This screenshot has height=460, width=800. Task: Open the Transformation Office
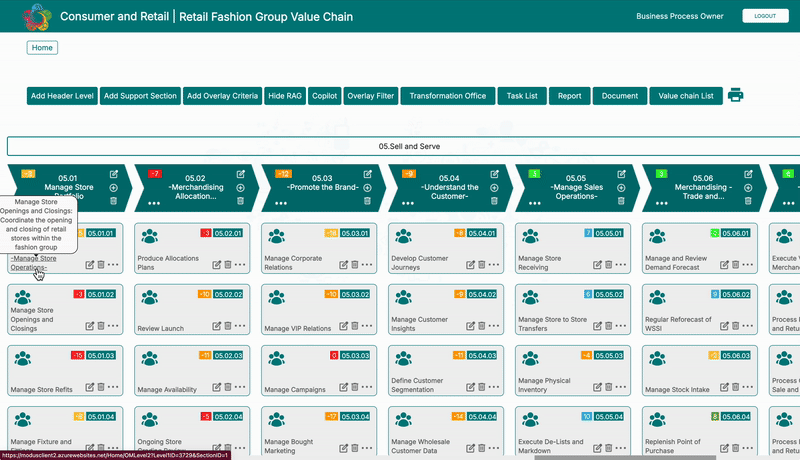[447, 96]
